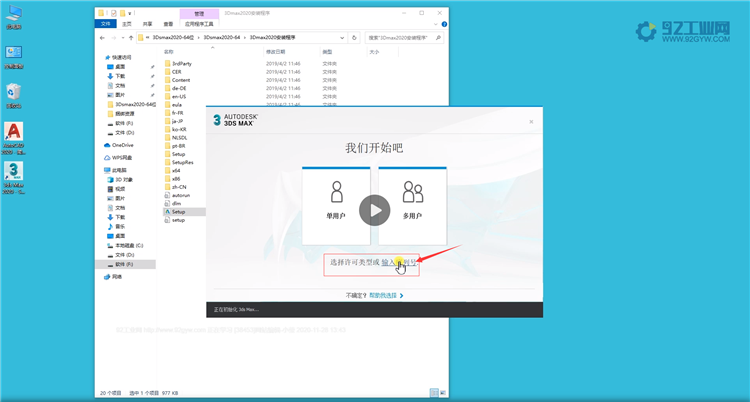The width and height of the screenshot is (750, 402).
Task: Click the search magnifier icon
Action: coord(438,37)
